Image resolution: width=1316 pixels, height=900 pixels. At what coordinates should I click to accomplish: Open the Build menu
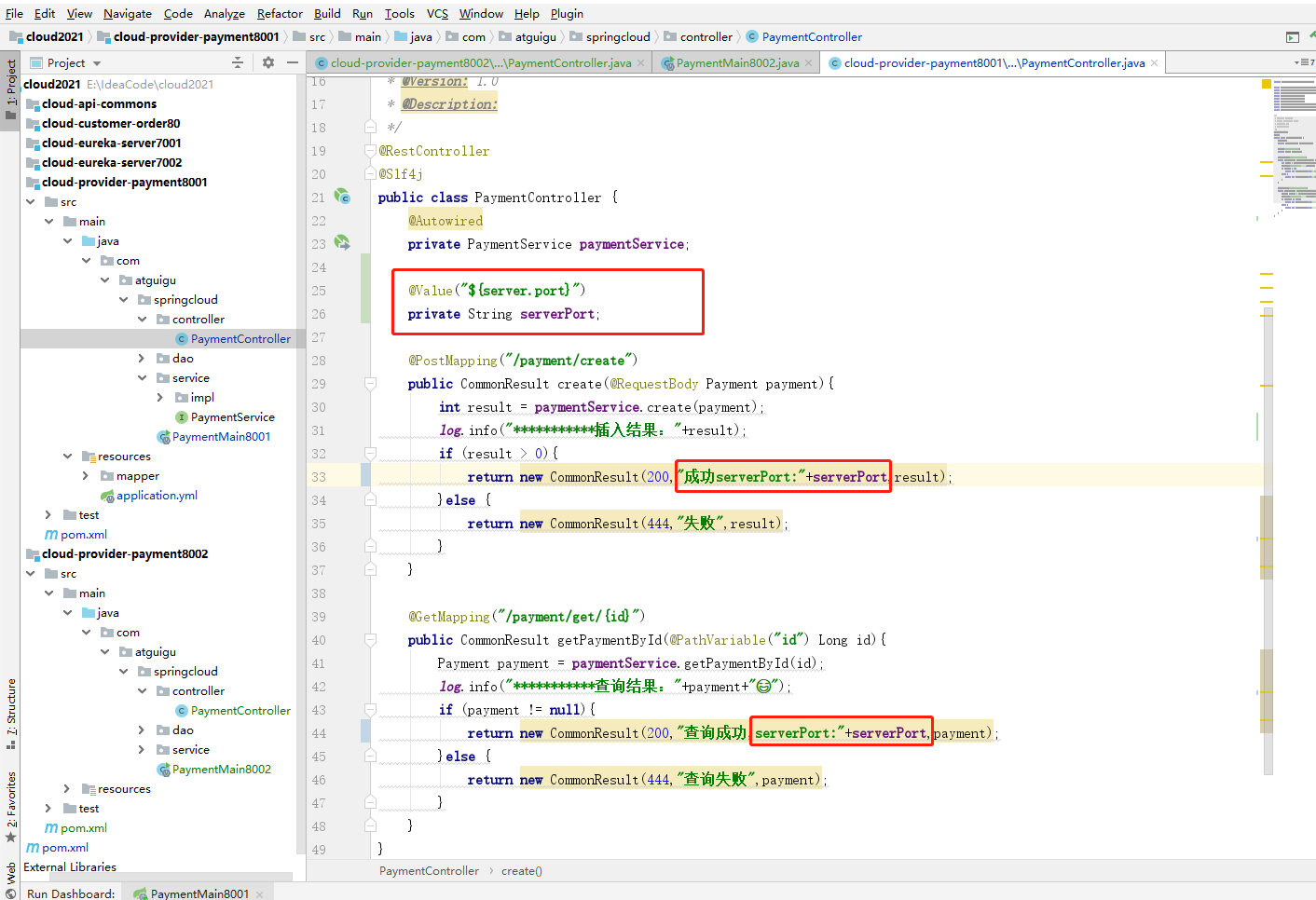point(327,13)
